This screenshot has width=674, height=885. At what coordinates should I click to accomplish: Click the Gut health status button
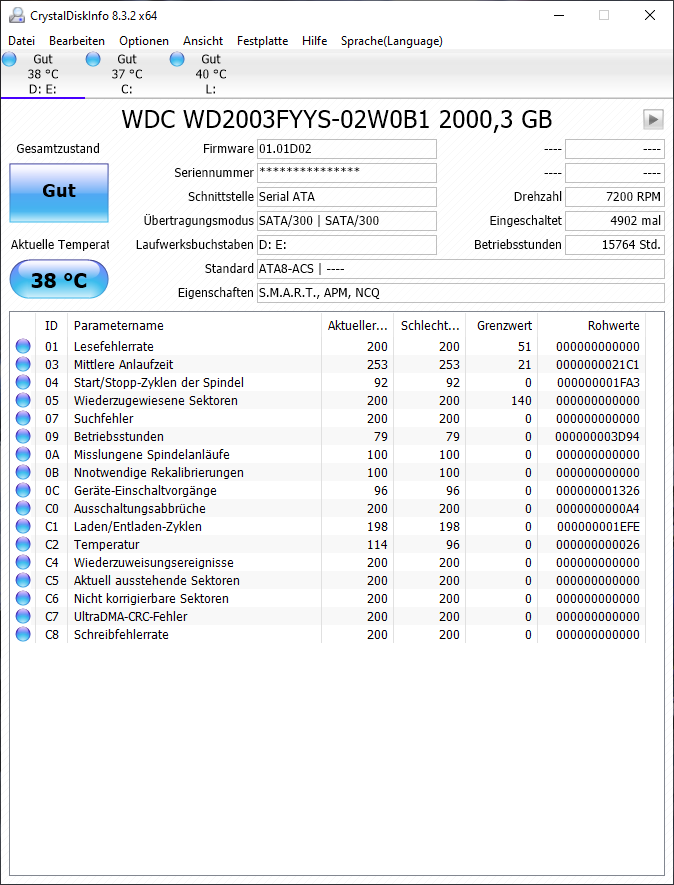coord(59,192)
